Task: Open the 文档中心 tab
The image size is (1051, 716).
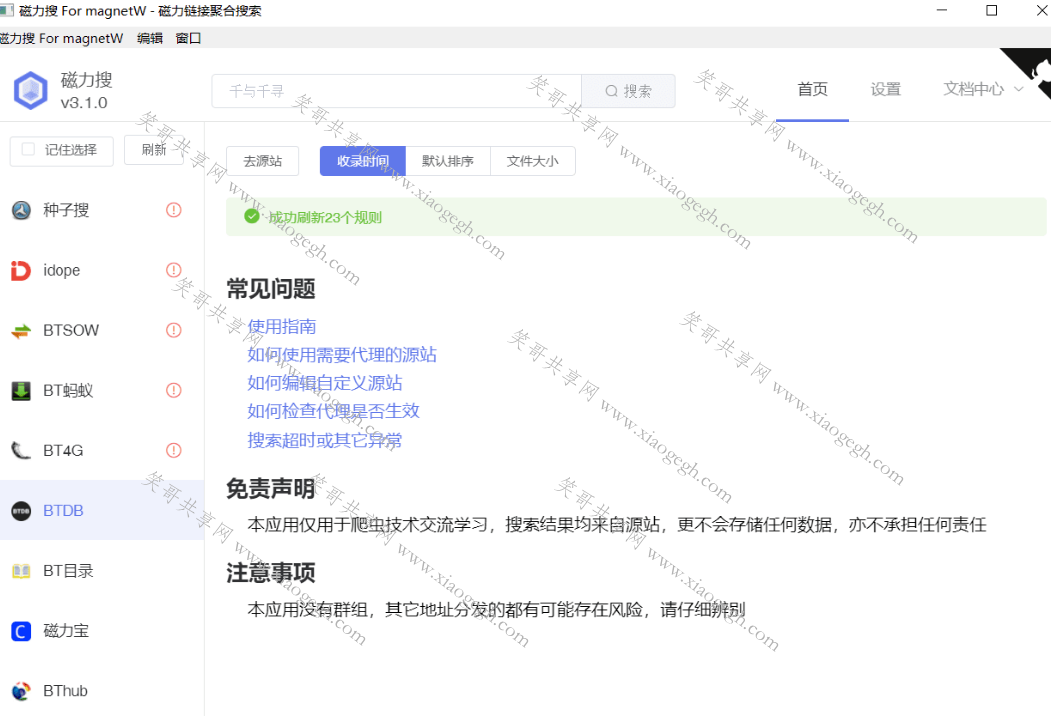Action: tap(974, 89)
